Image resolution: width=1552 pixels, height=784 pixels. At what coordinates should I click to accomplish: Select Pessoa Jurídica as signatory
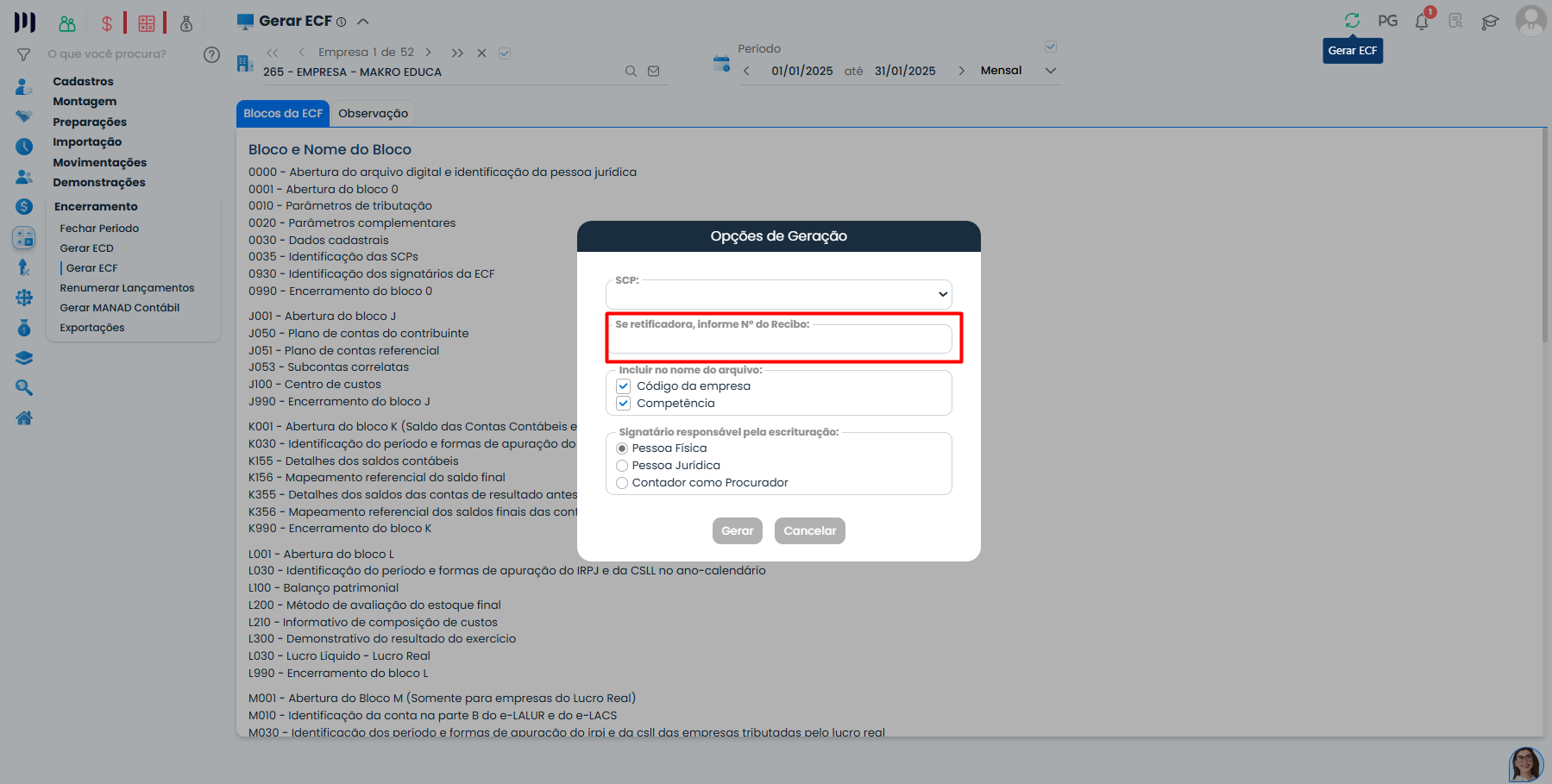pyautogui.click(x=622, y=465)
